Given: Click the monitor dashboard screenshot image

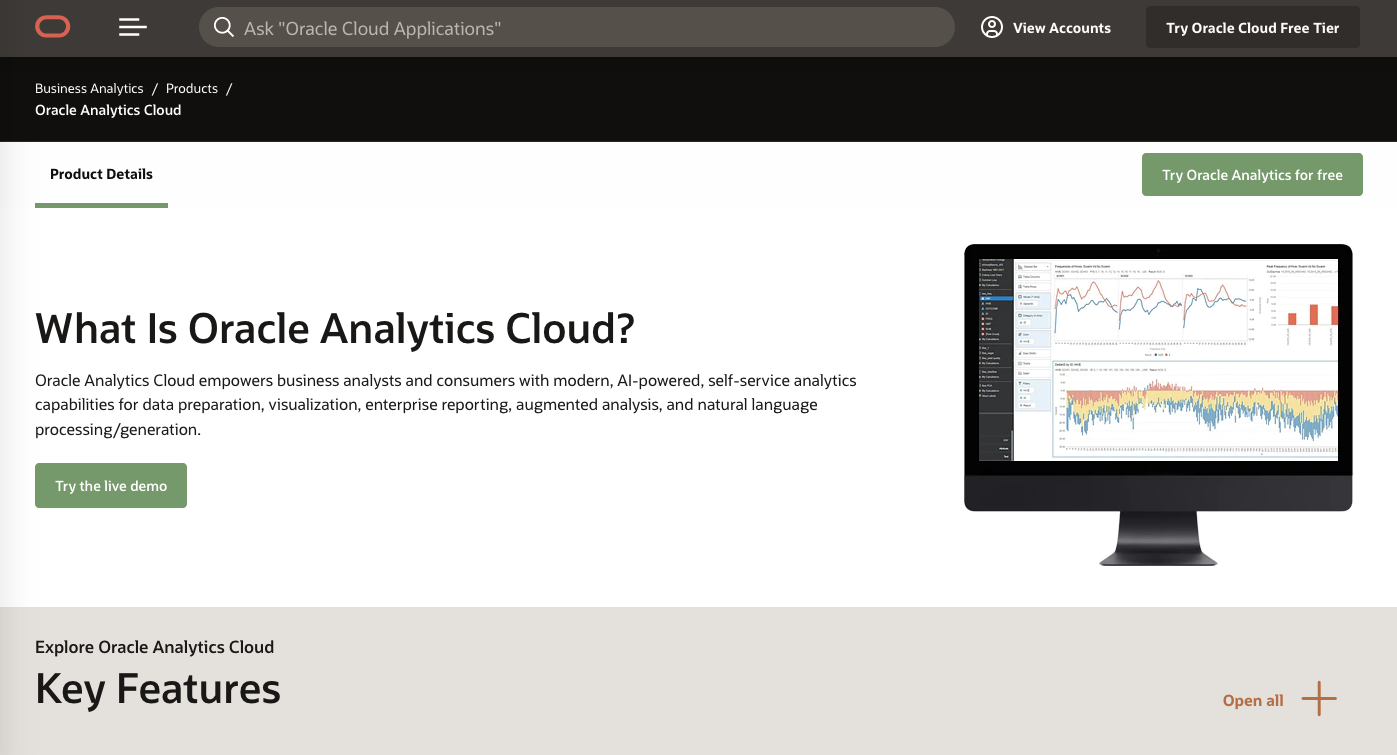Looking at the screenshot, I should point(1158,405).
